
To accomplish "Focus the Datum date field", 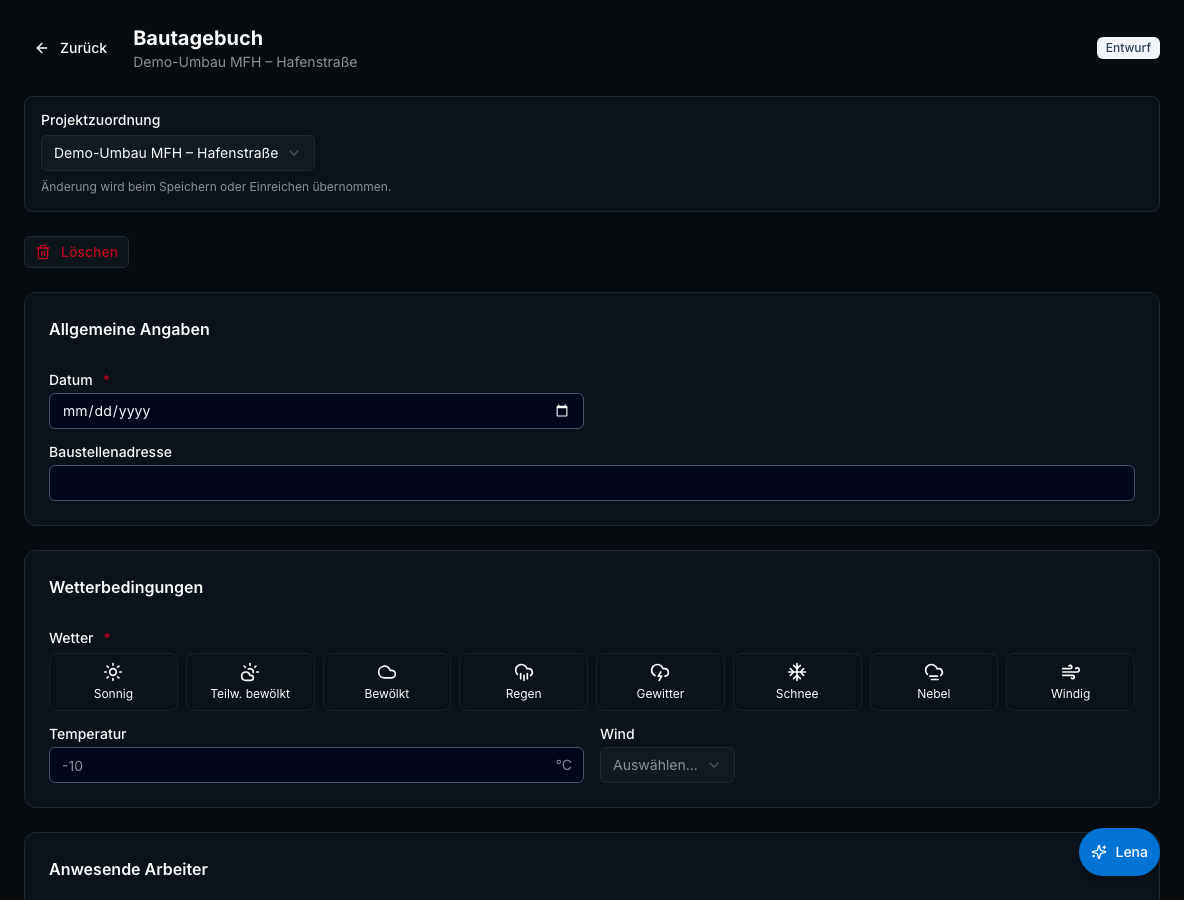I will [316, 411].
